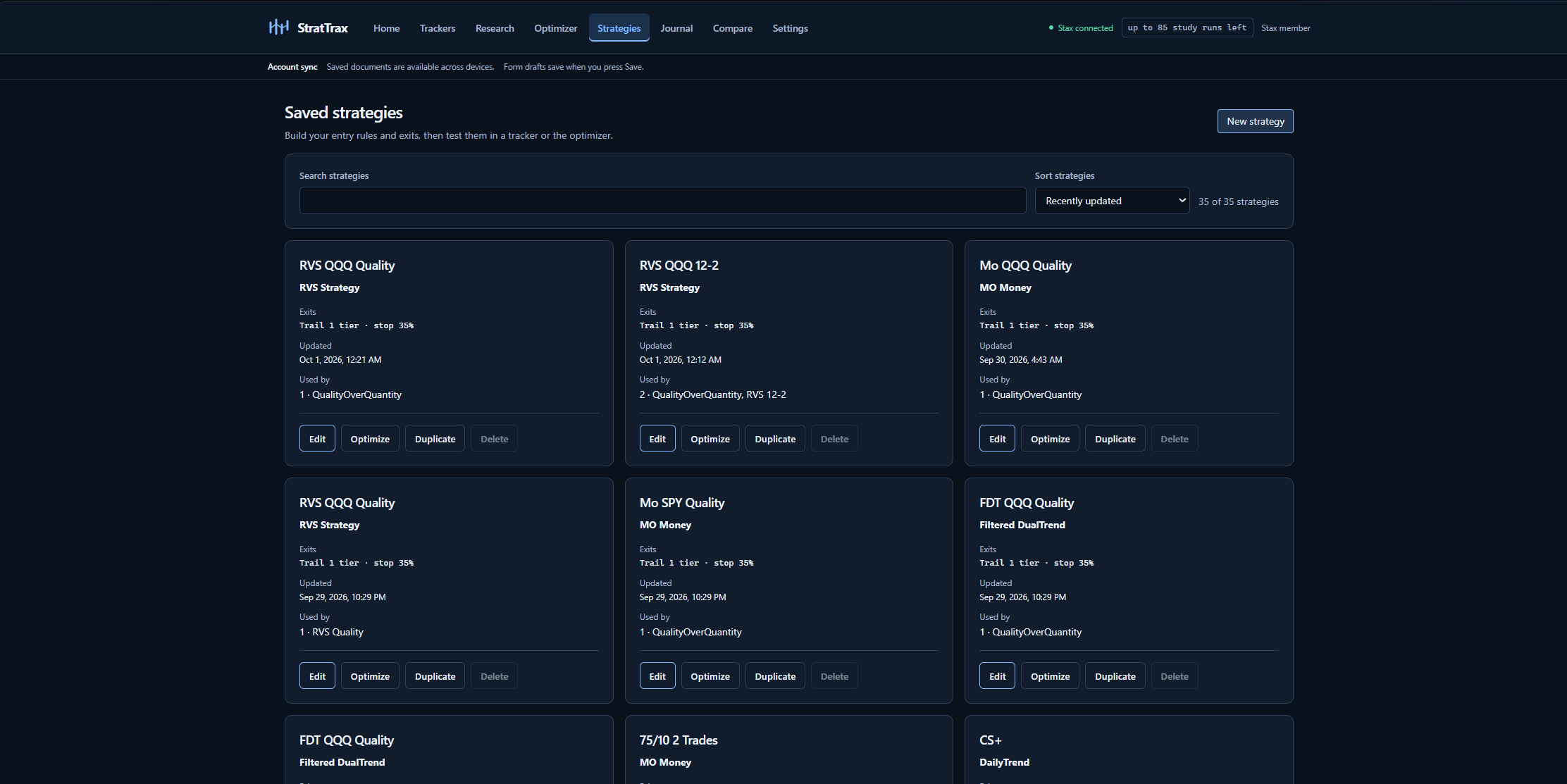Open Settings in top navigation
Screen dimensions: 1567x784
click(x=790, y=28)
